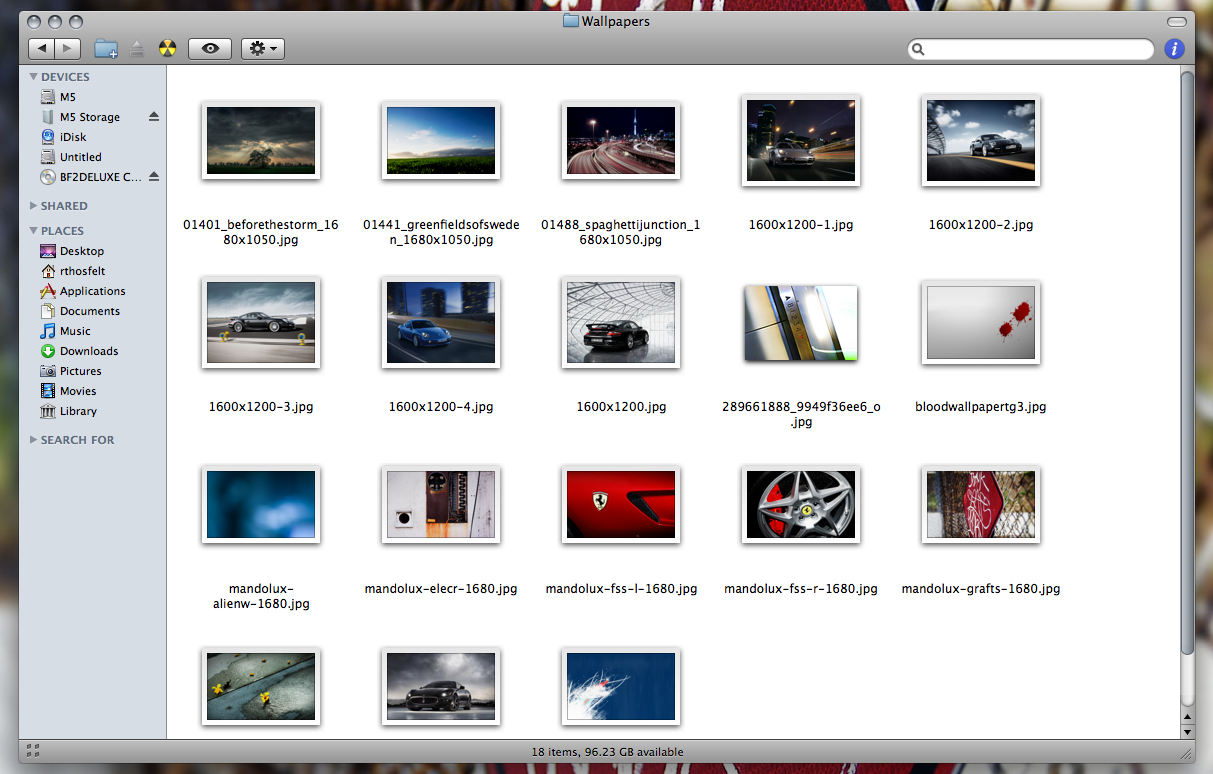Click the Wallpapers folder title icon
The height and width of the screenshot is (774, 1213).
coord(571,21)
